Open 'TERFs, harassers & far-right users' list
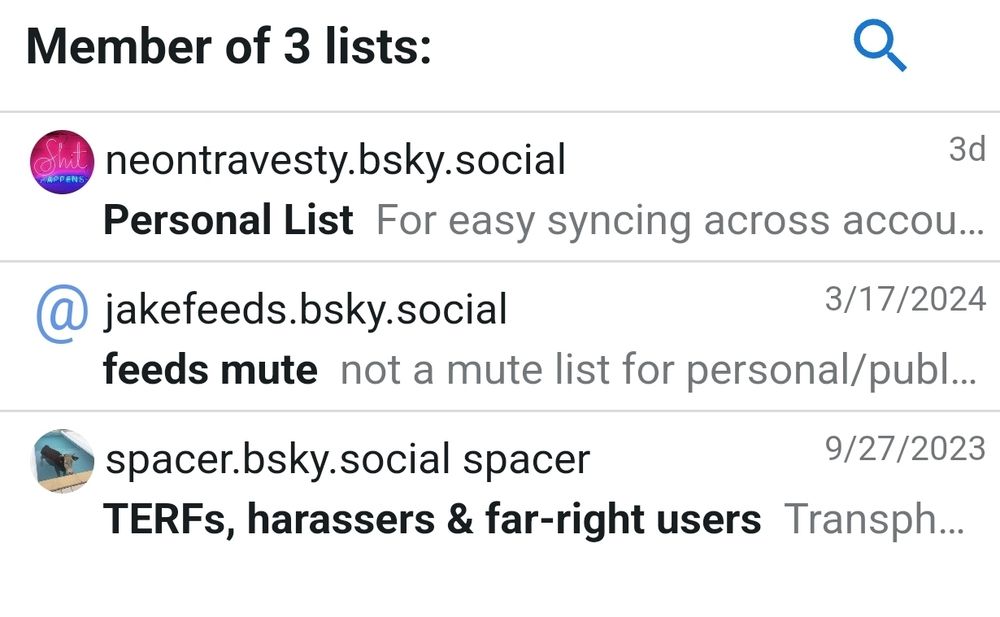 (432, 520)
